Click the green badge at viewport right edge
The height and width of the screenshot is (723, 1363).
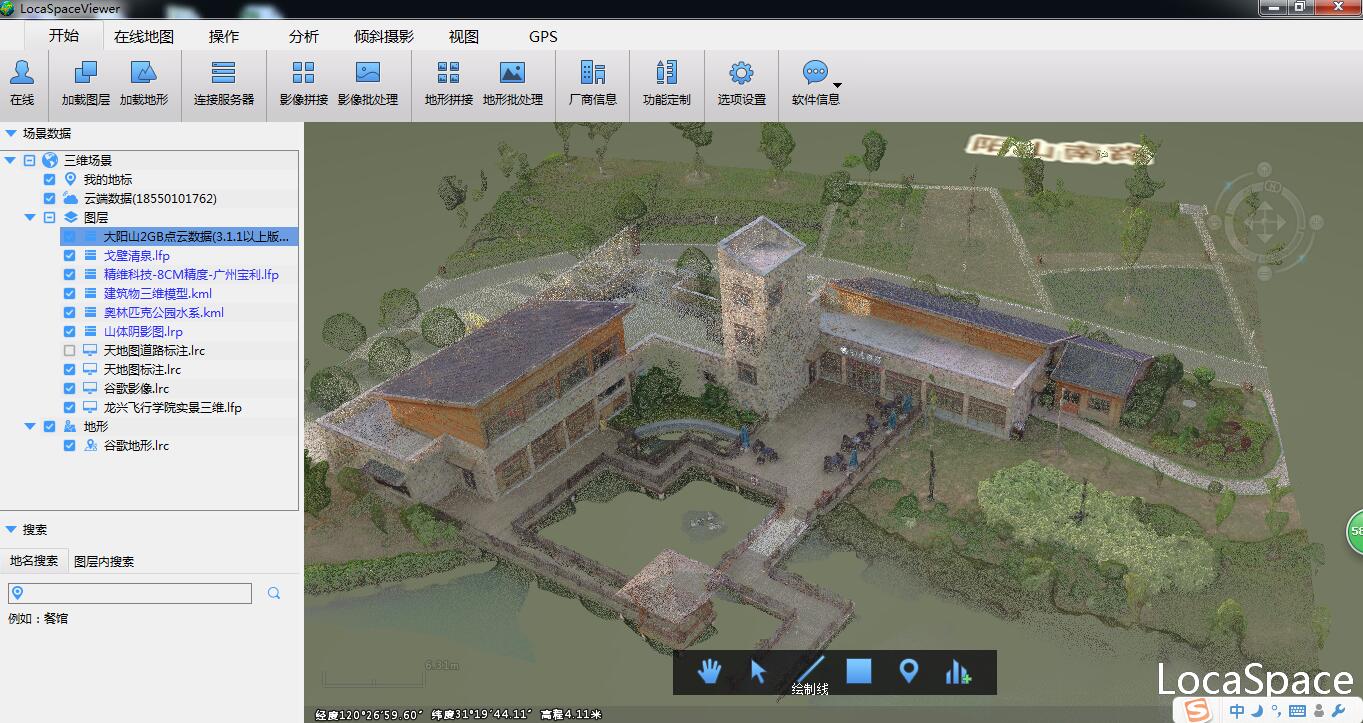tap(1354, 531)
